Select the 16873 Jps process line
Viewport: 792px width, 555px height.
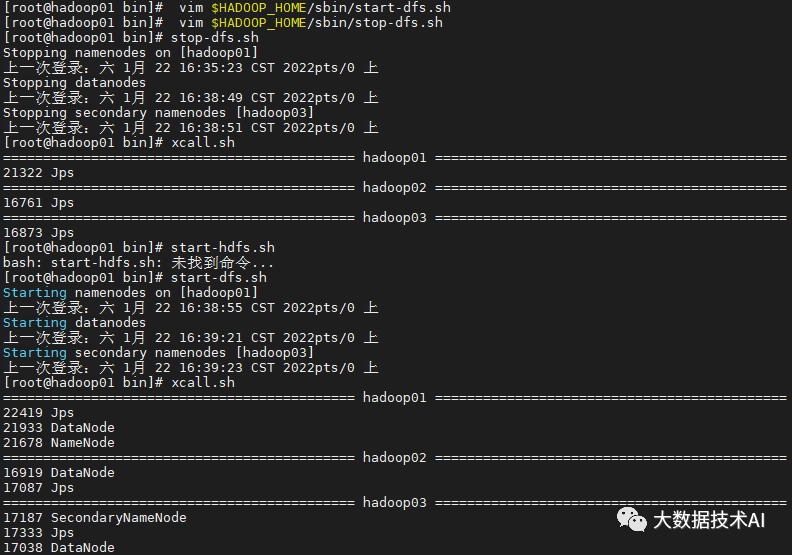(x=38, y=233)
